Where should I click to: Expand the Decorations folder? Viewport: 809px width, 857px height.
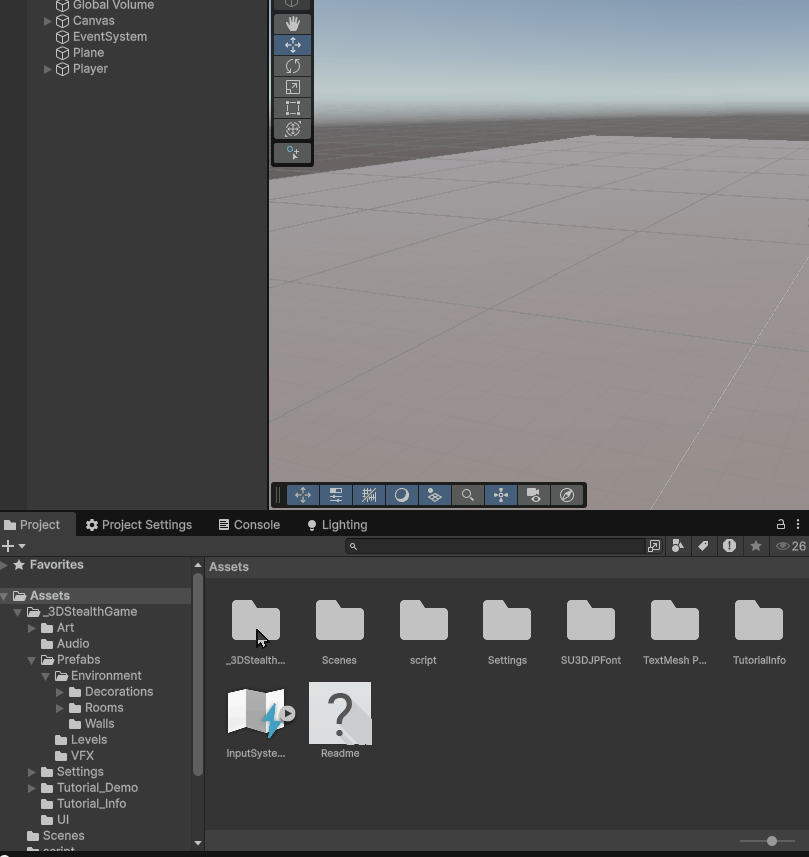60,692
